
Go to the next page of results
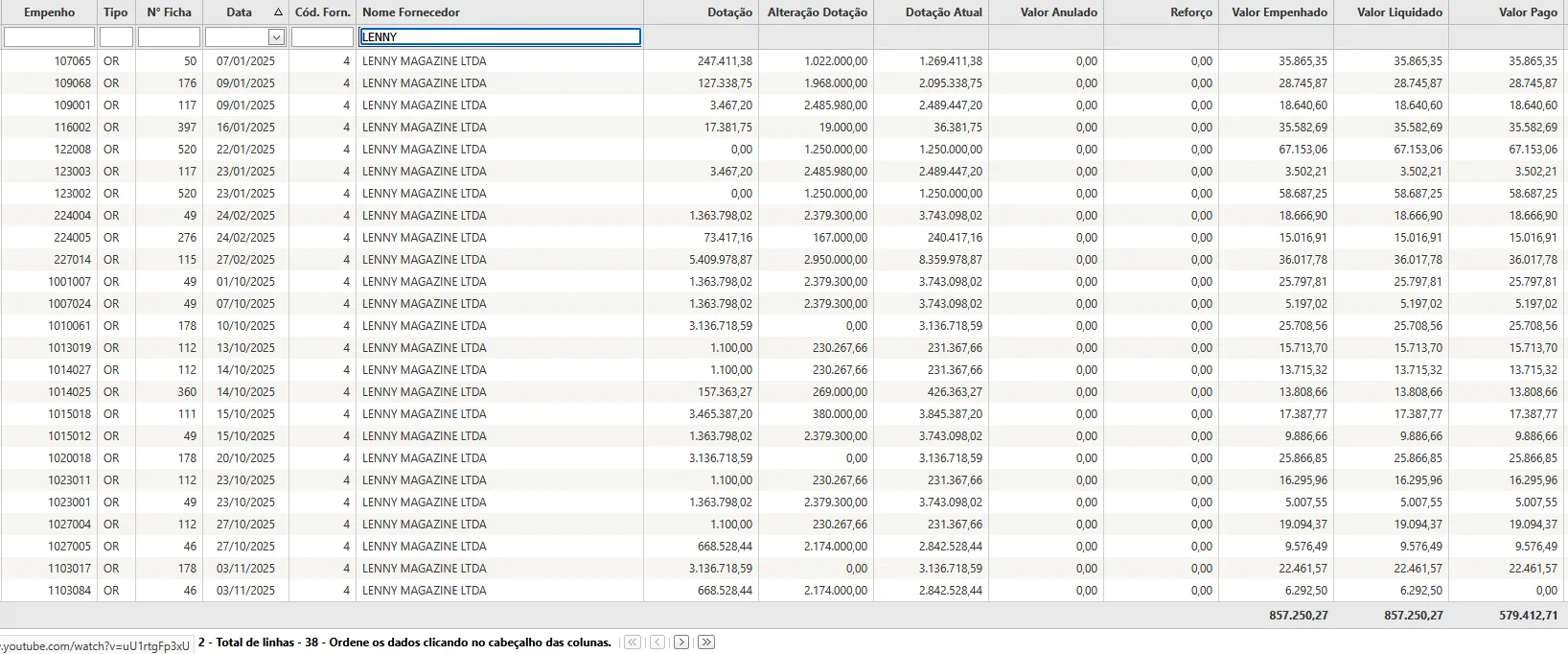click(681, 642)
